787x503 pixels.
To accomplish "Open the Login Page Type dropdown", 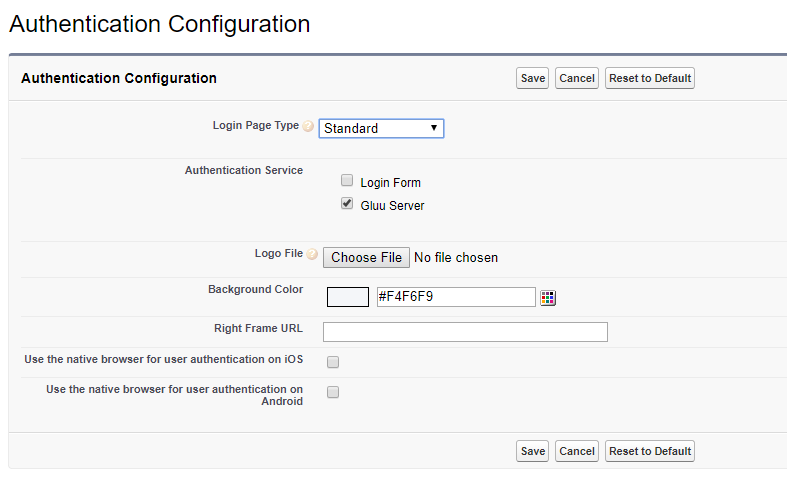I will (x=381, y=128).
